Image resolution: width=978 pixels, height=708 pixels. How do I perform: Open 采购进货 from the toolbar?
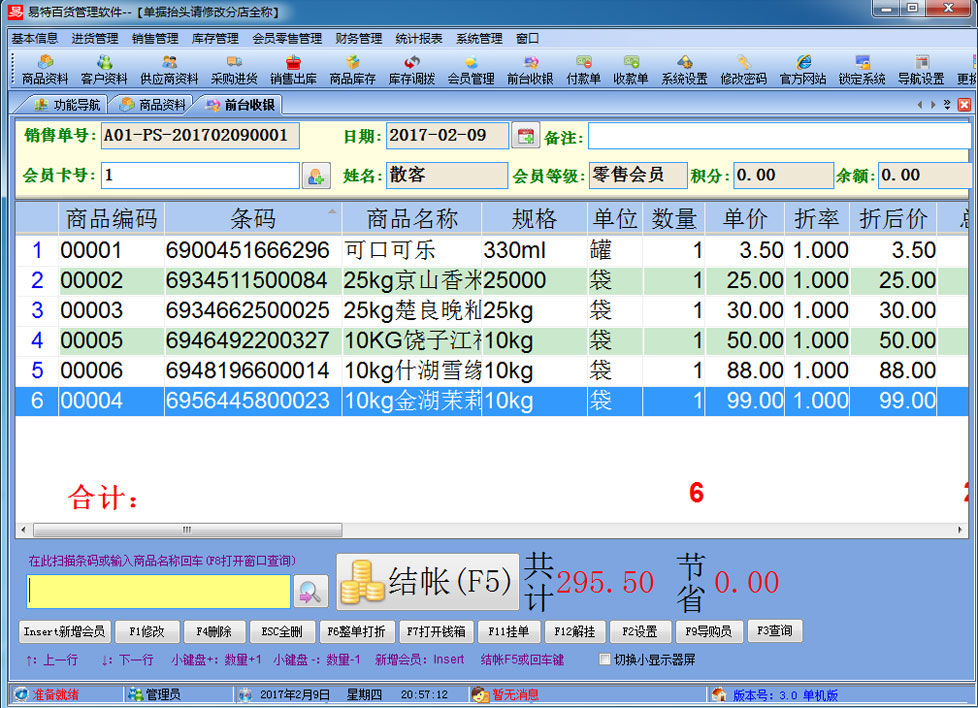(x=234, y=70)
